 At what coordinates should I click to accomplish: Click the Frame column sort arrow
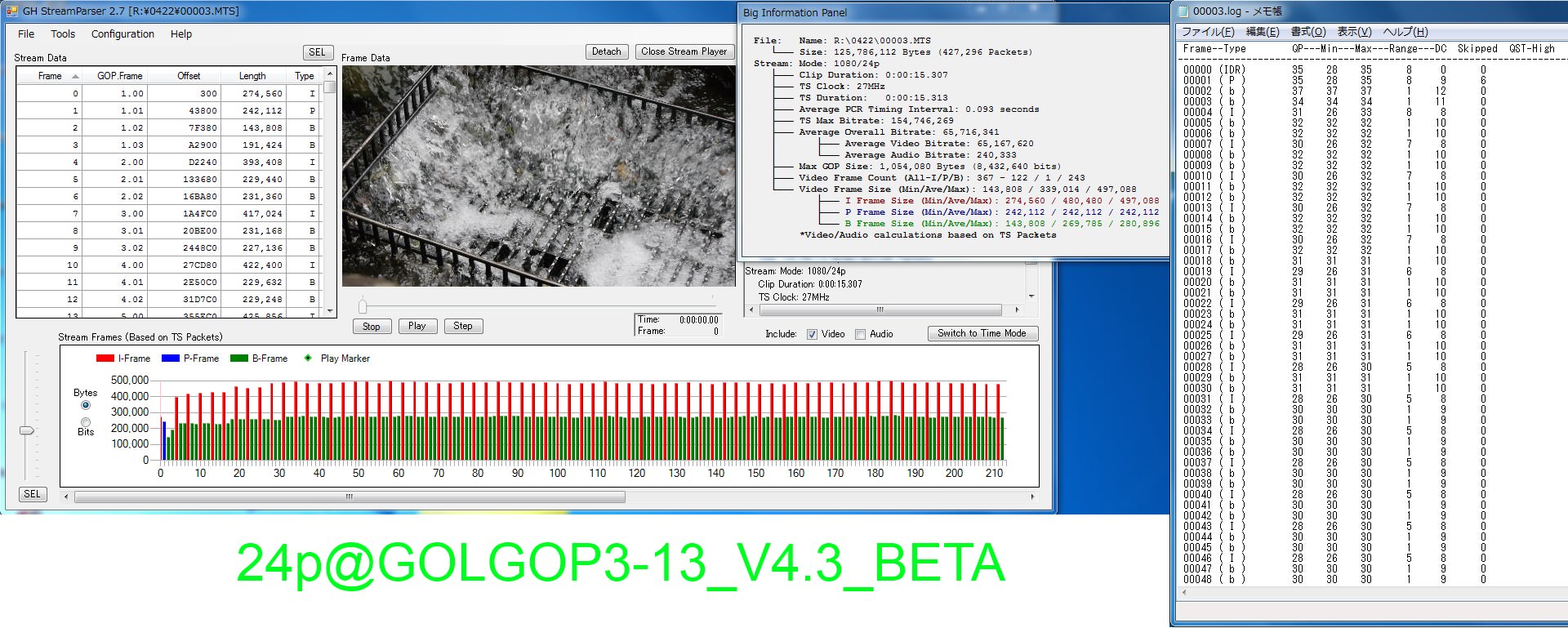click(76, 76)
